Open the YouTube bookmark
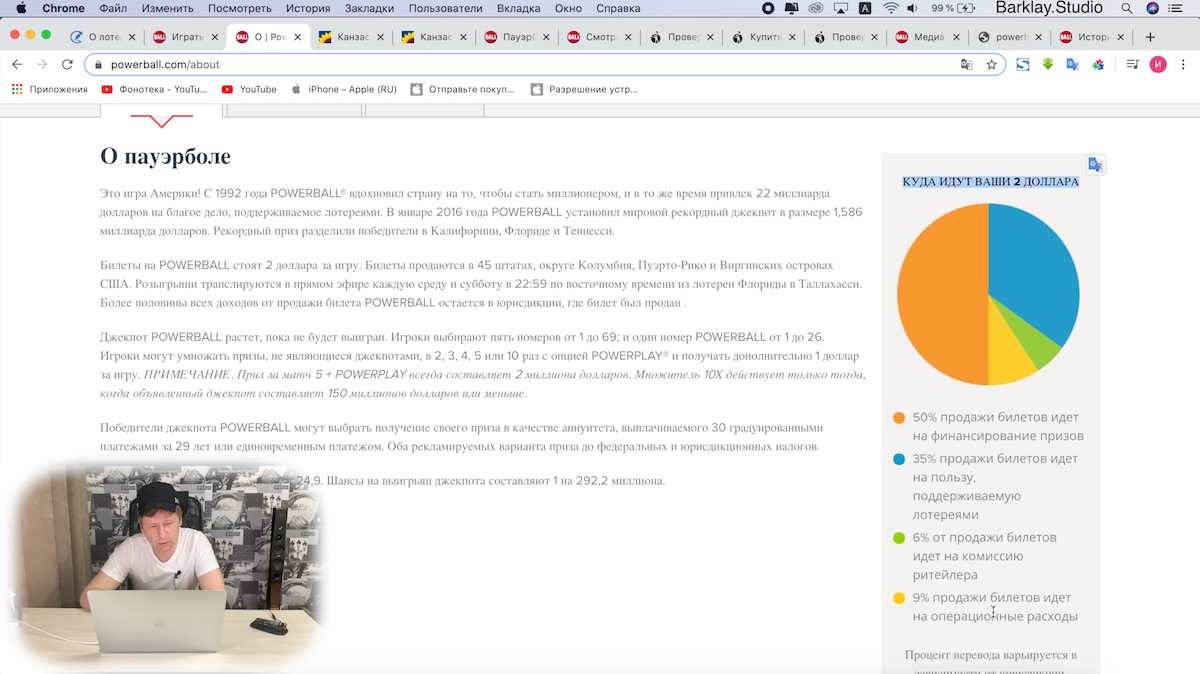1200x674 pixels. click(249, 89)
